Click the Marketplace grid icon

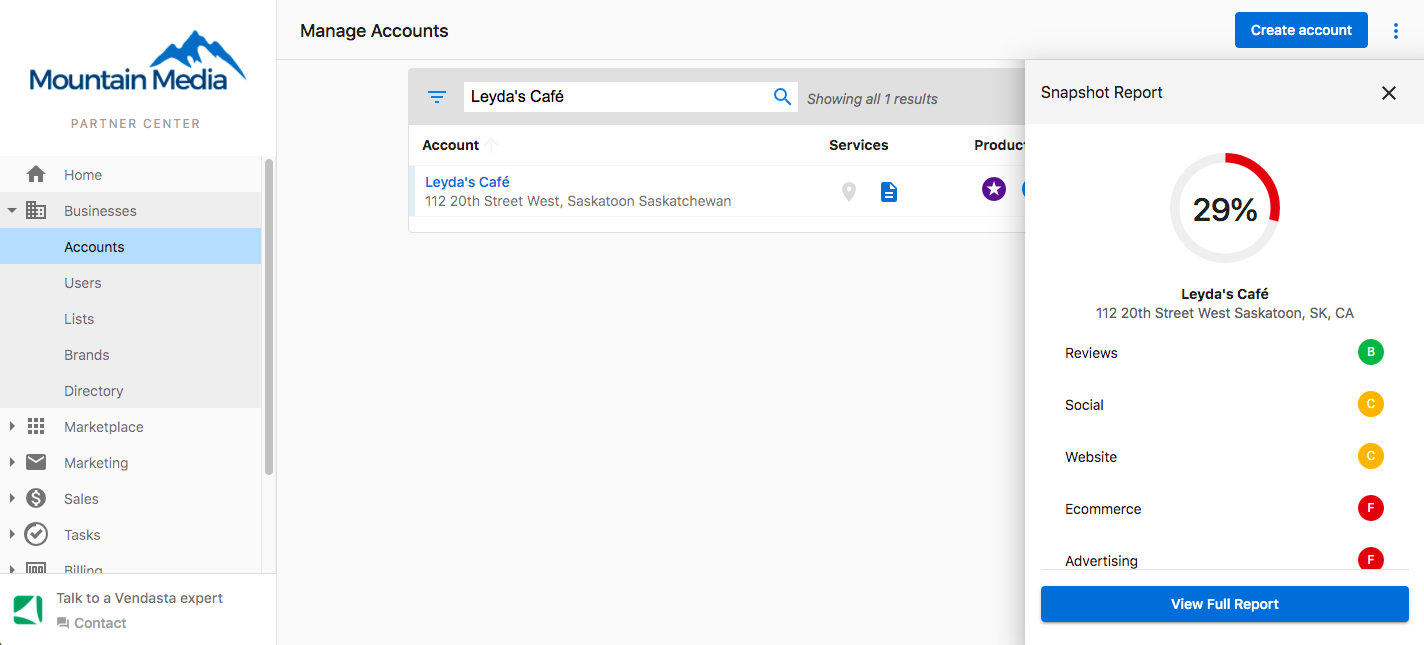(x=36, y=426)
